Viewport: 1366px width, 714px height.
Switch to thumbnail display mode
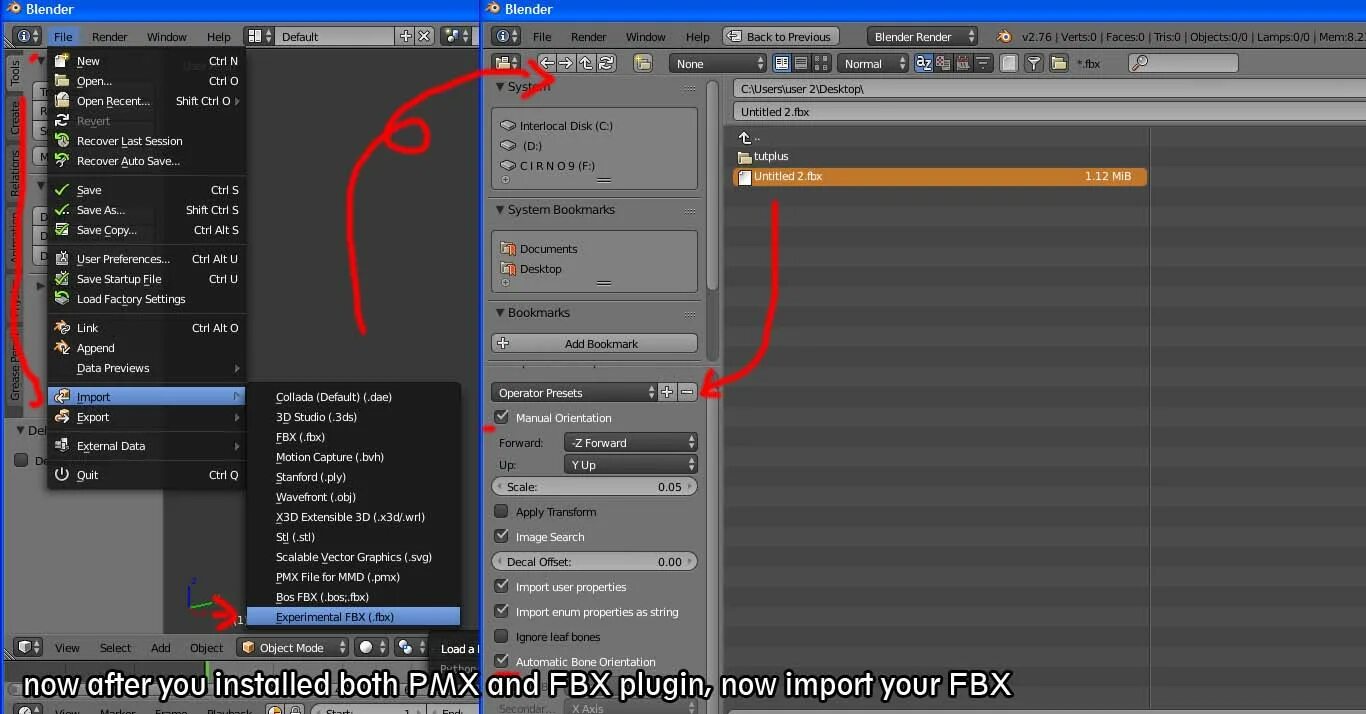(x=821, y=63)
